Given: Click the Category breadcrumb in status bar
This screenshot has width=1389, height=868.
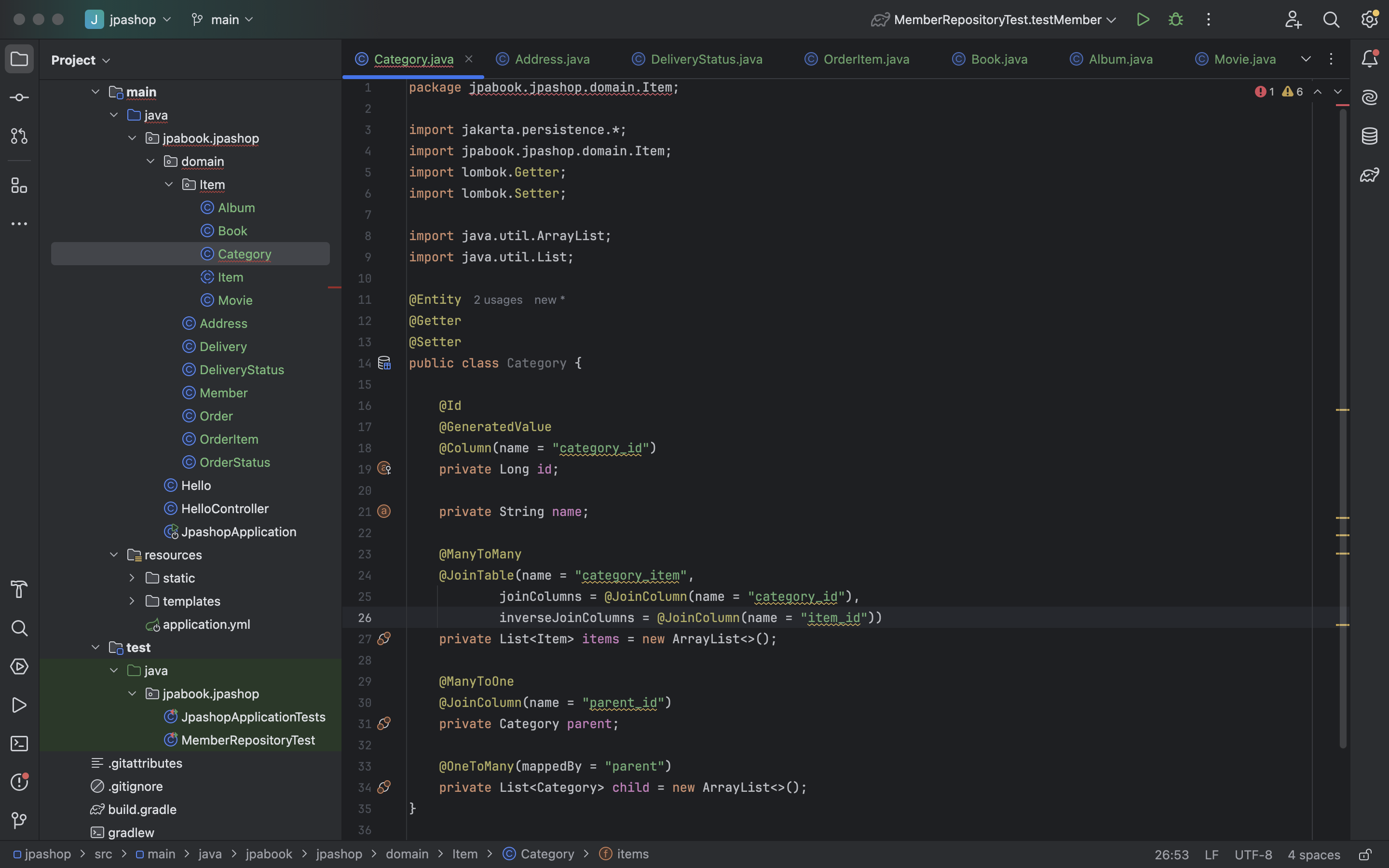Looking at the screenshot, I should [x=538, y=854].
